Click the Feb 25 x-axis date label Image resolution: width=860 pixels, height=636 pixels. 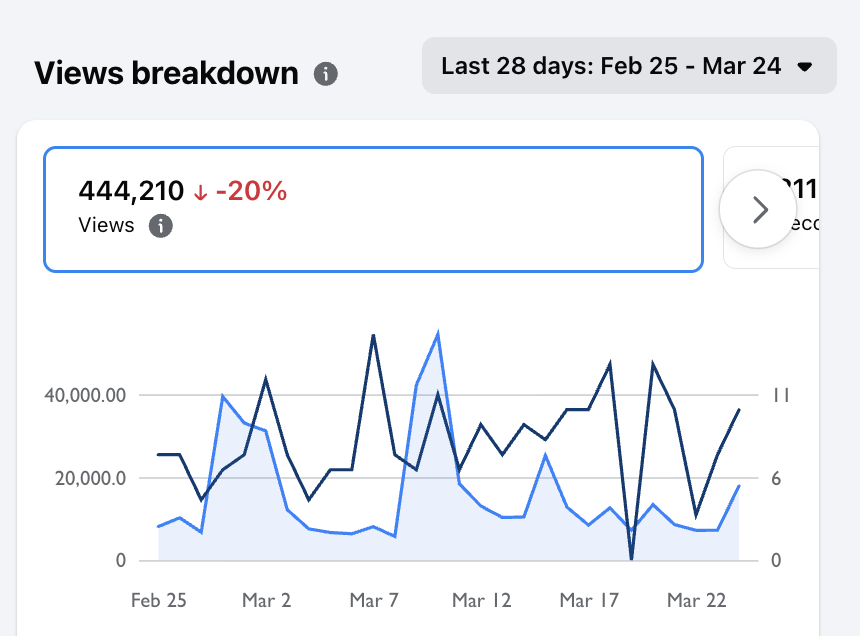click(159, 601)
